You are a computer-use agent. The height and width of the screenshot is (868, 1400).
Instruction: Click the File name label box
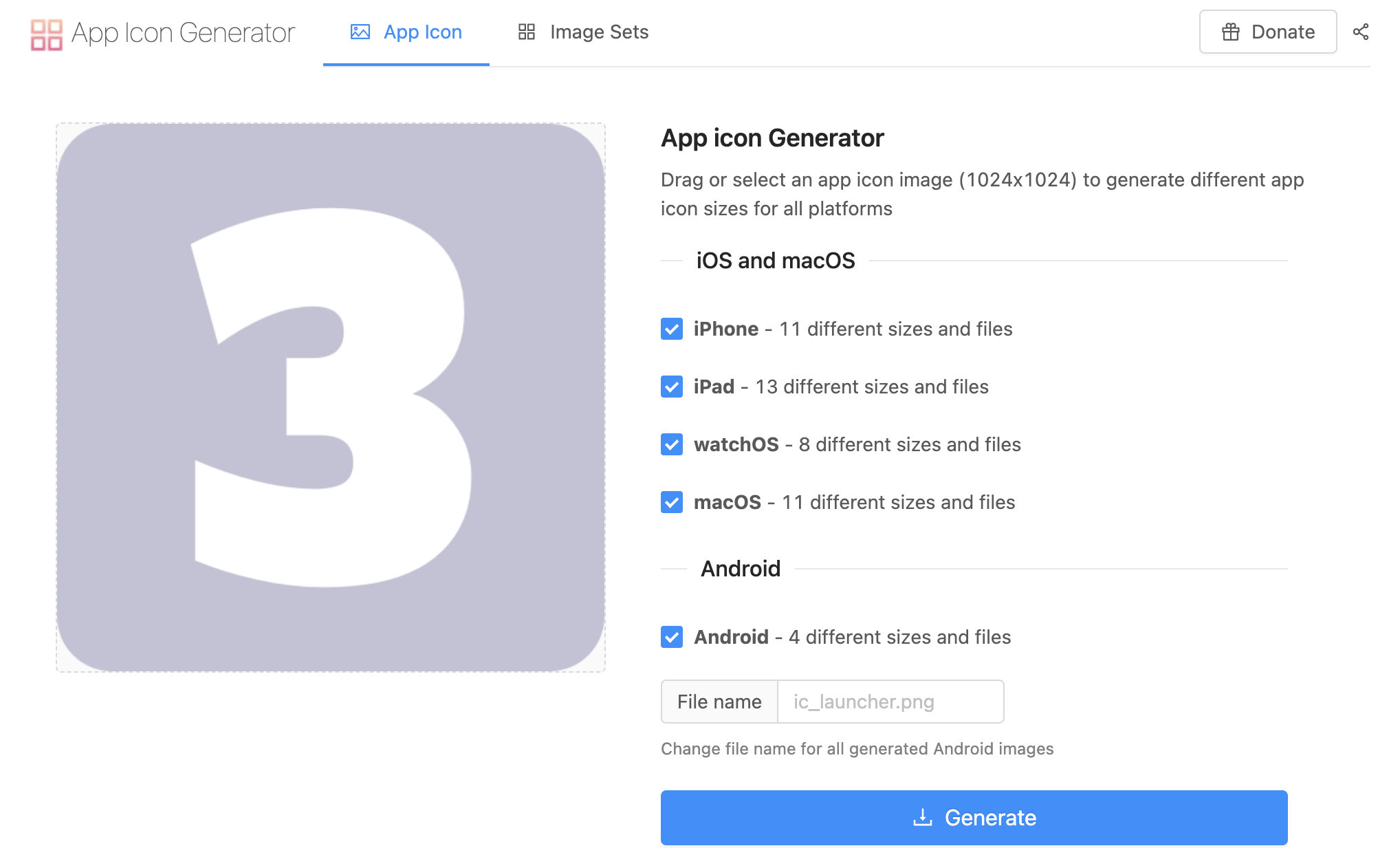[719, 702]
